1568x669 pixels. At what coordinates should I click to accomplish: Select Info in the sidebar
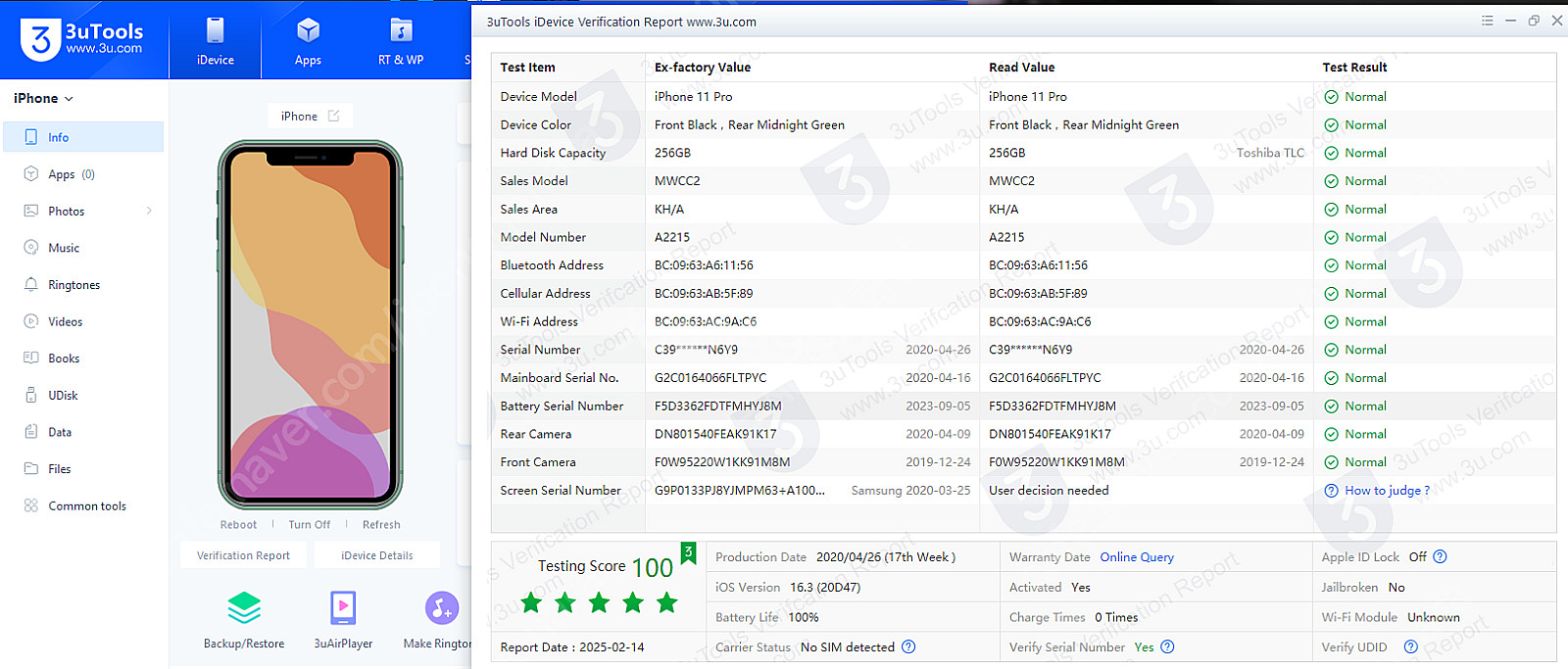click(83, 137)
